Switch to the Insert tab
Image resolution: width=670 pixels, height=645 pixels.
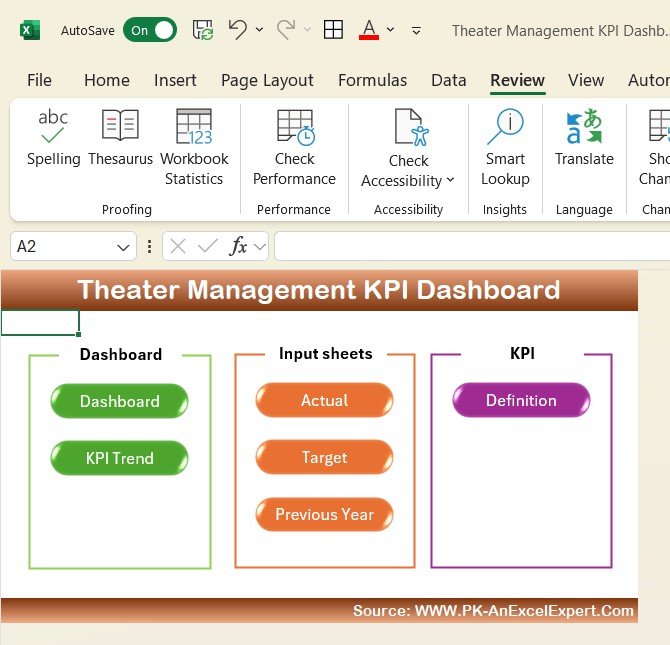pos(175,80)
